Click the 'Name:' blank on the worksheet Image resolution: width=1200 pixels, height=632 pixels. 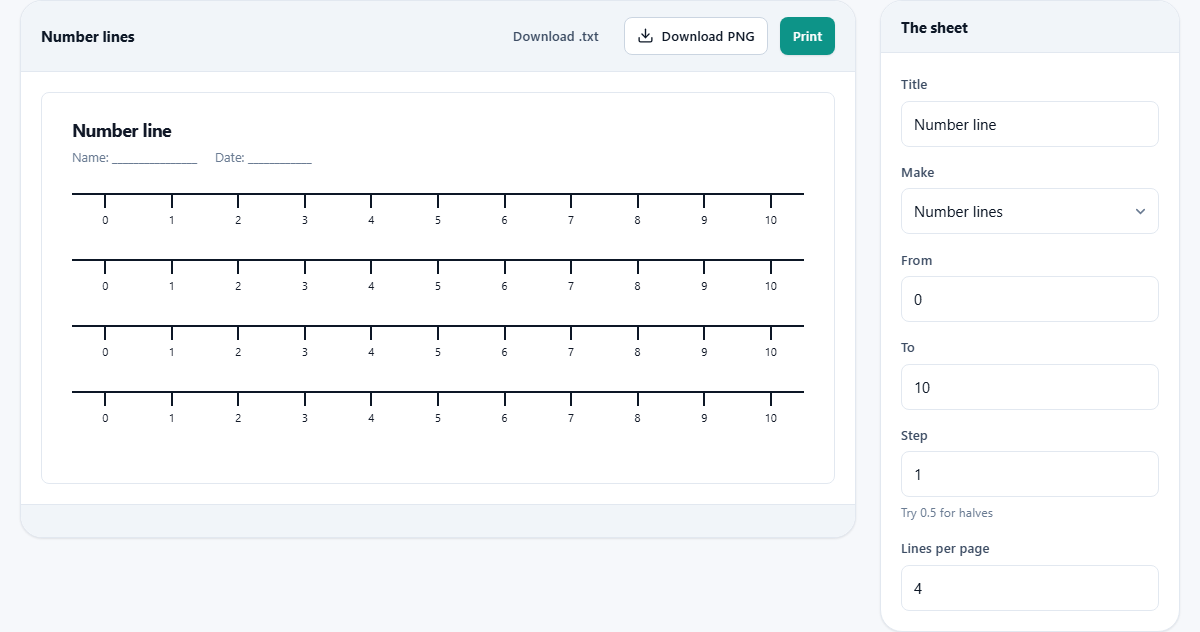click(154, 158)
